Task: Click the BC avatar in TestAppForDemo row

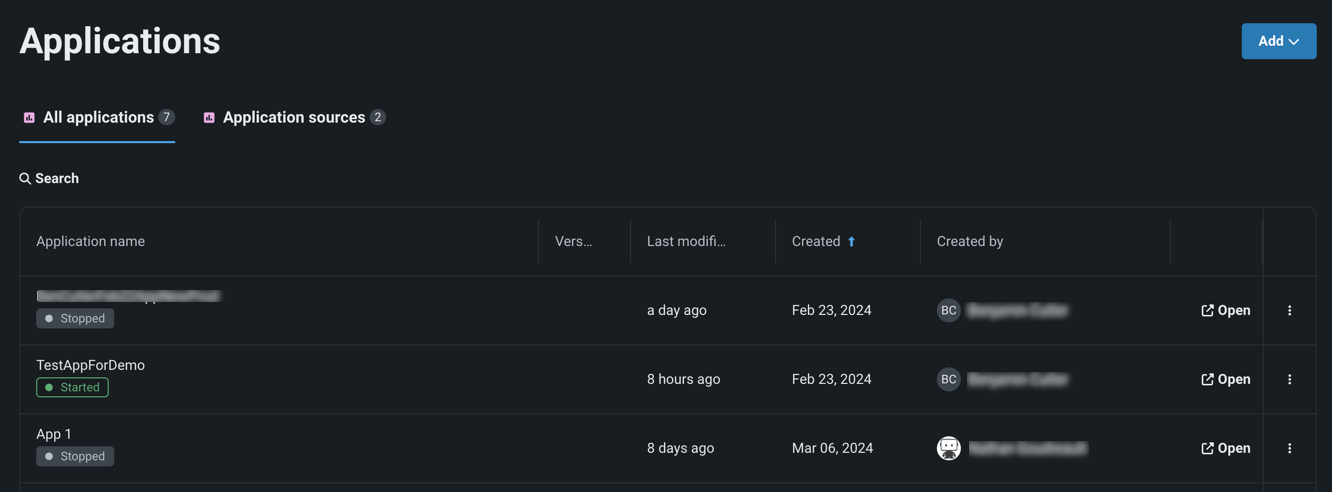Action: tap(948, 380)
